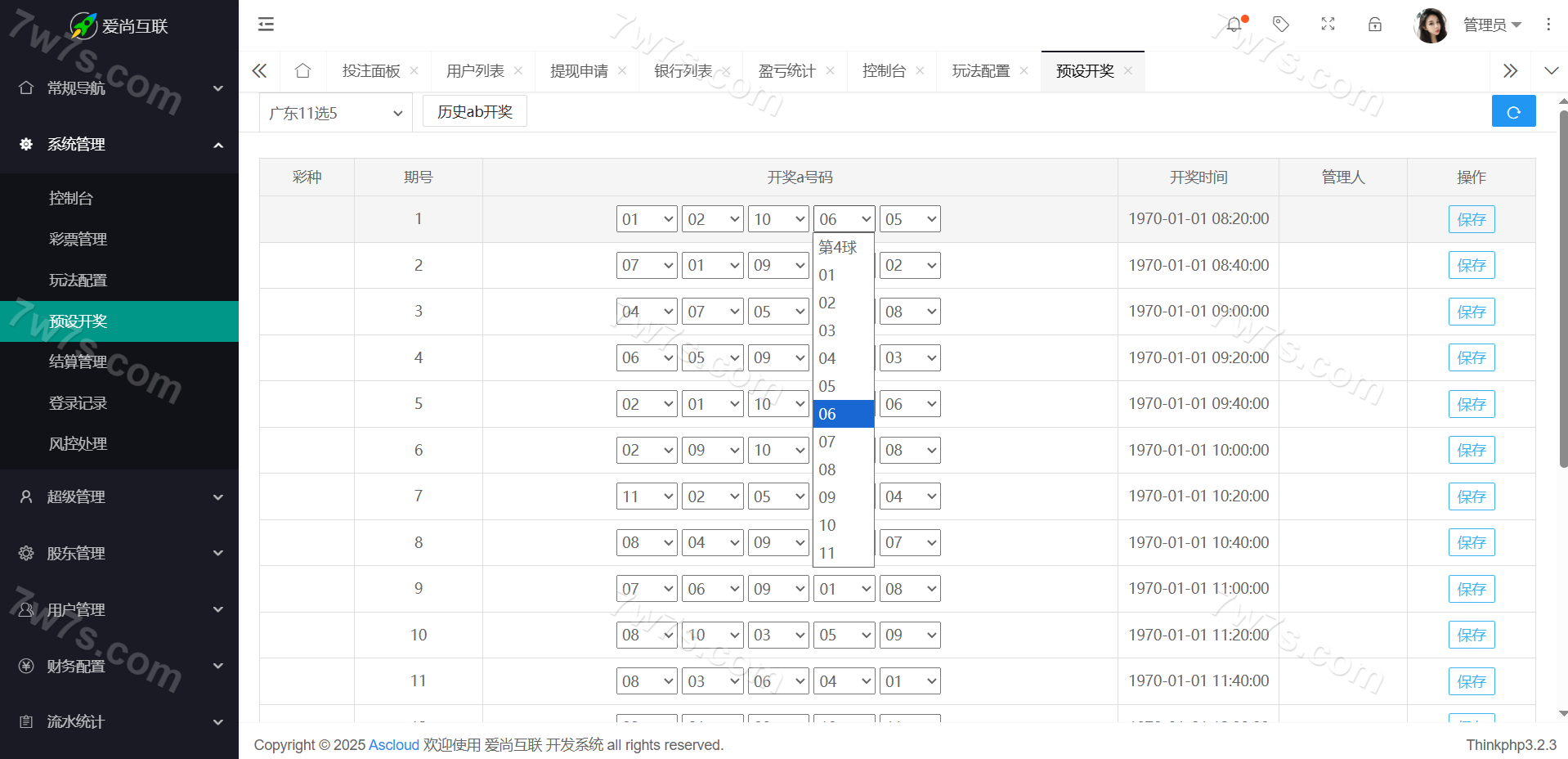This screenshot has height=759, width=1568.
Task: Click the lock screen icon
Action: pyautogui.click(x=1375, y=25)
